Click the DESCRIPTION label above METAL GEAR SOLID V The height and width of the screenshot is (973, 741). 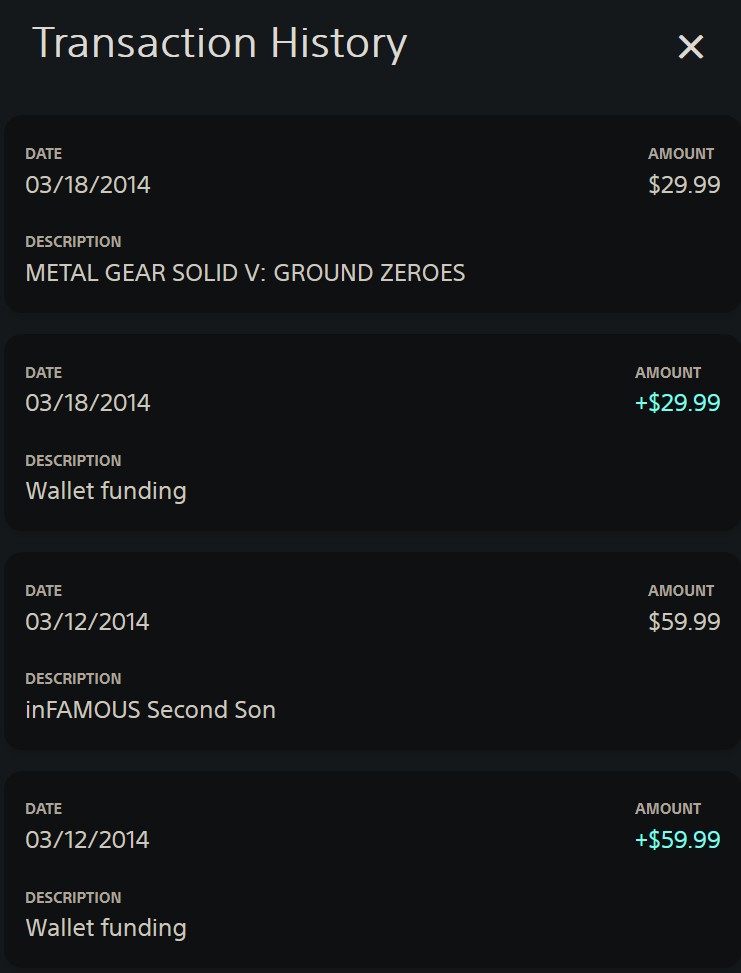(x=73, y=242)
